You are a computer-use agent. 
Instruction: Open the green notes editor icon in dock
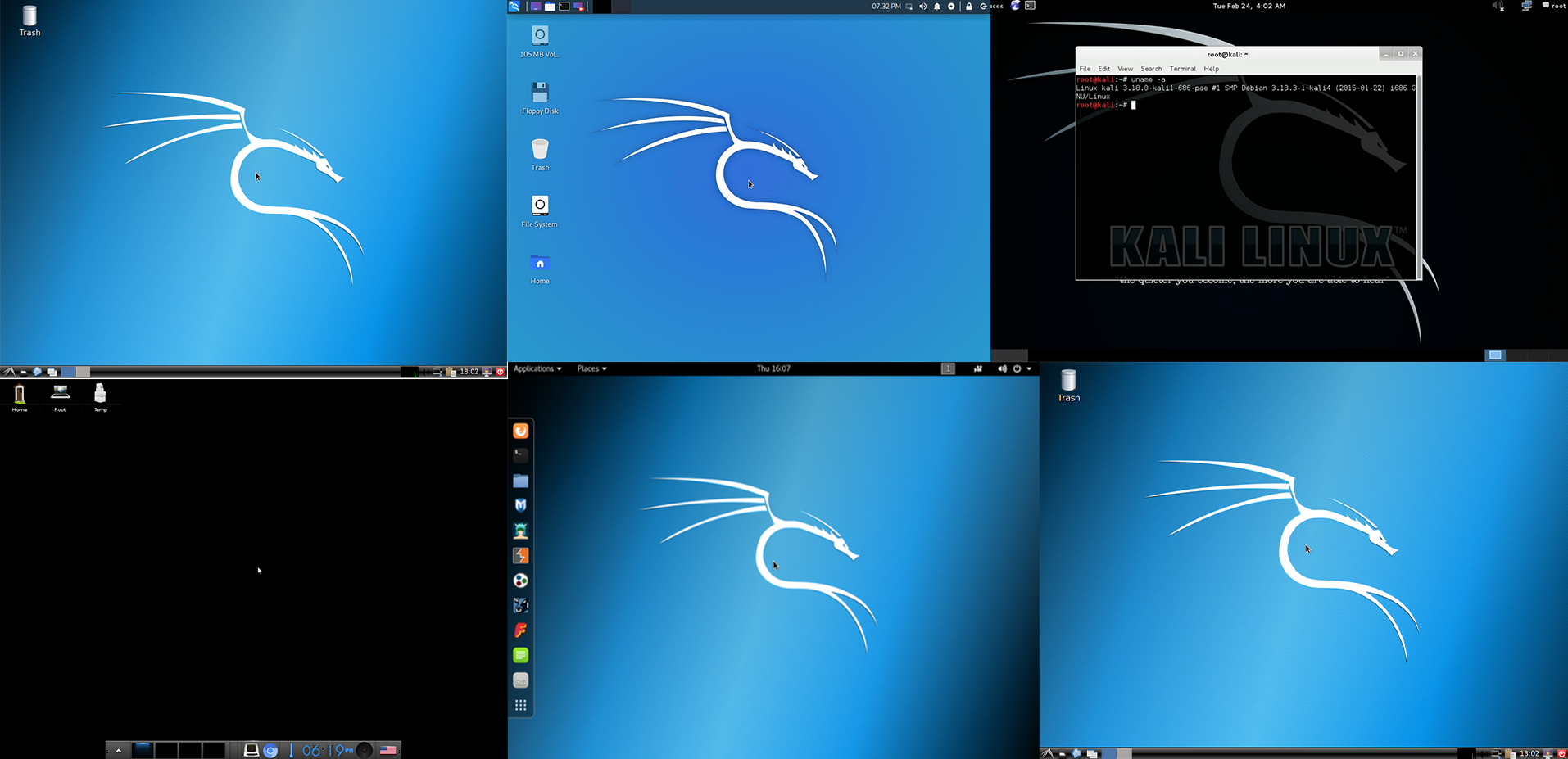[x=521, y=655]
